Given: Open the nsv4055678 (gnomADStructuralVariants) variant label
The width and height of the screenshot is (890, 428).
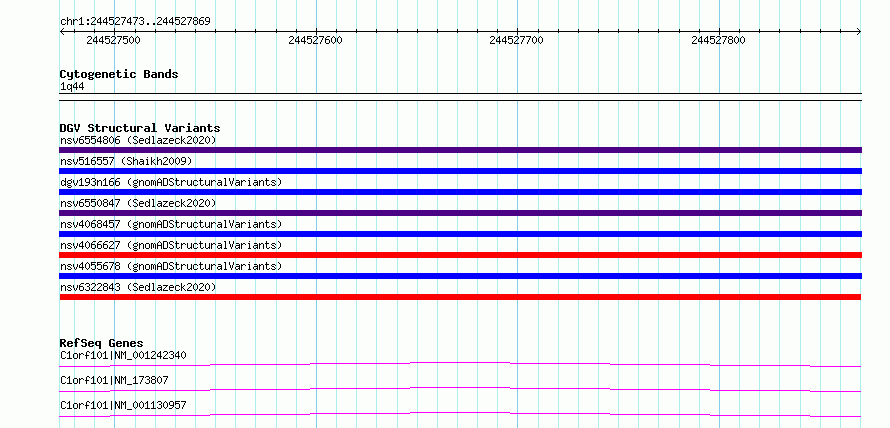Looking at the screenshot, I should [171, 266].
